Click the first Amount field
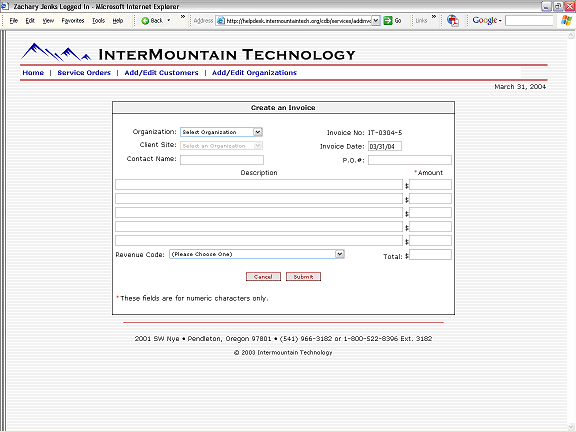Screen dimensions: 576x432 [x=431, y=184]
